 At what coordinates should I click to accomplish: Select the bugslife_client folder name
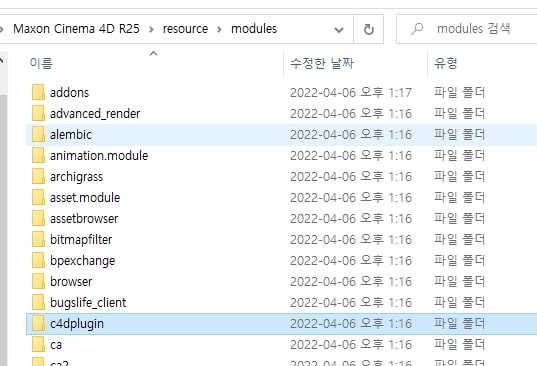click(88, 303)
